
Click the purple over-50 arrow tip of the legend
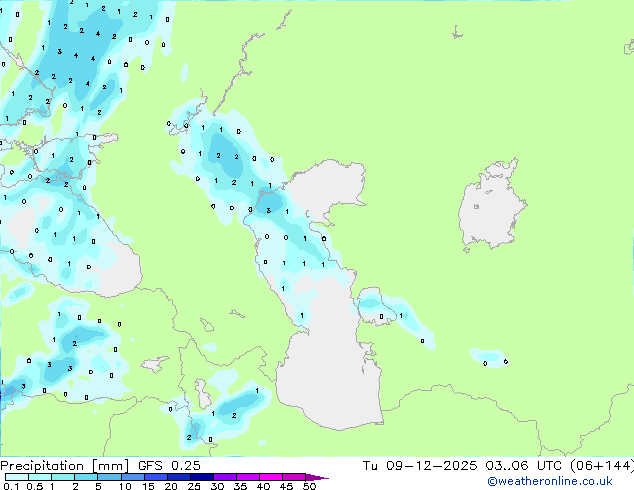coord(317,478)
